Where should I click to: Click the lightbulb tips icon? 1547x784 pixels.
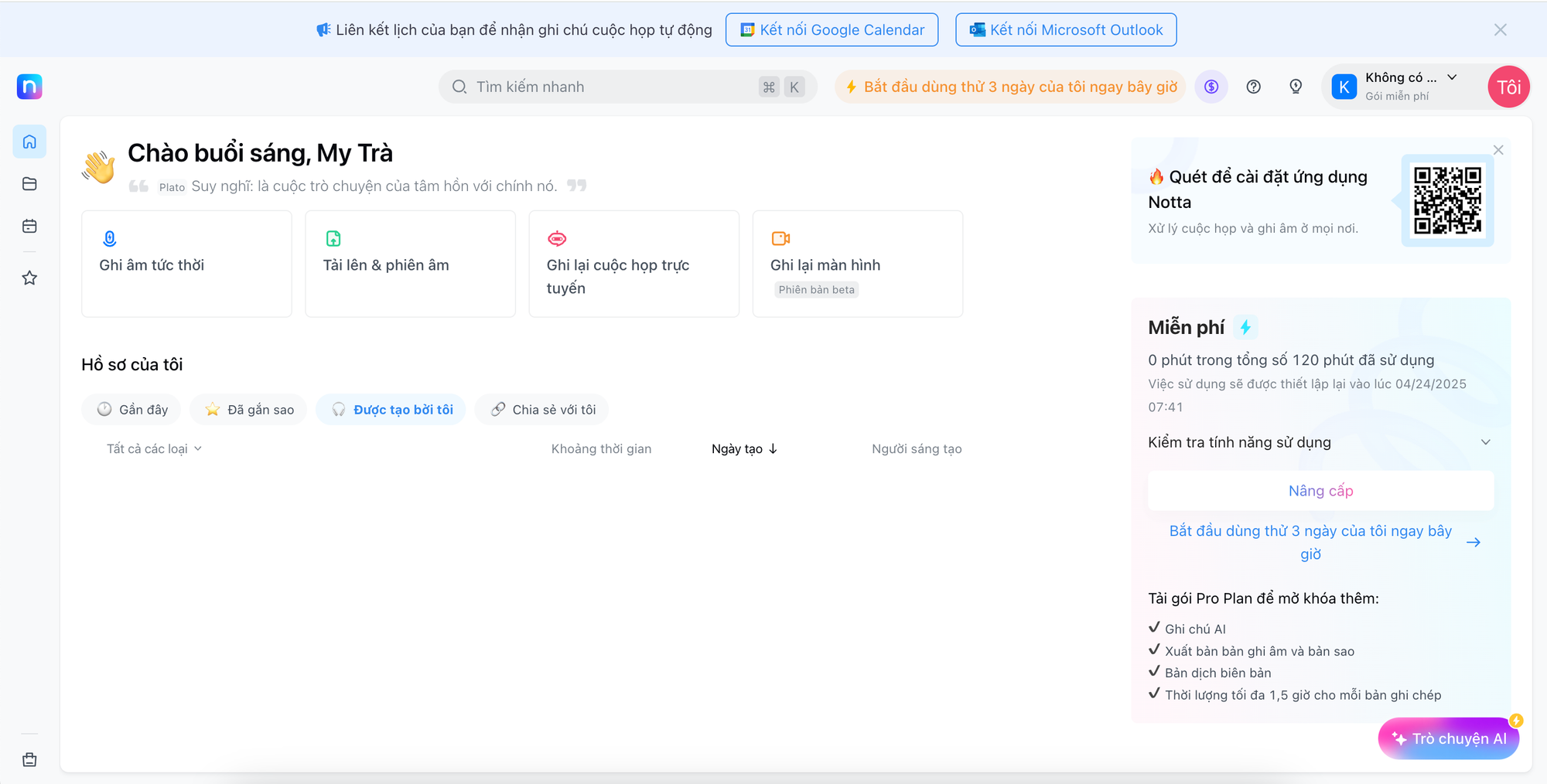(1296, 87)
